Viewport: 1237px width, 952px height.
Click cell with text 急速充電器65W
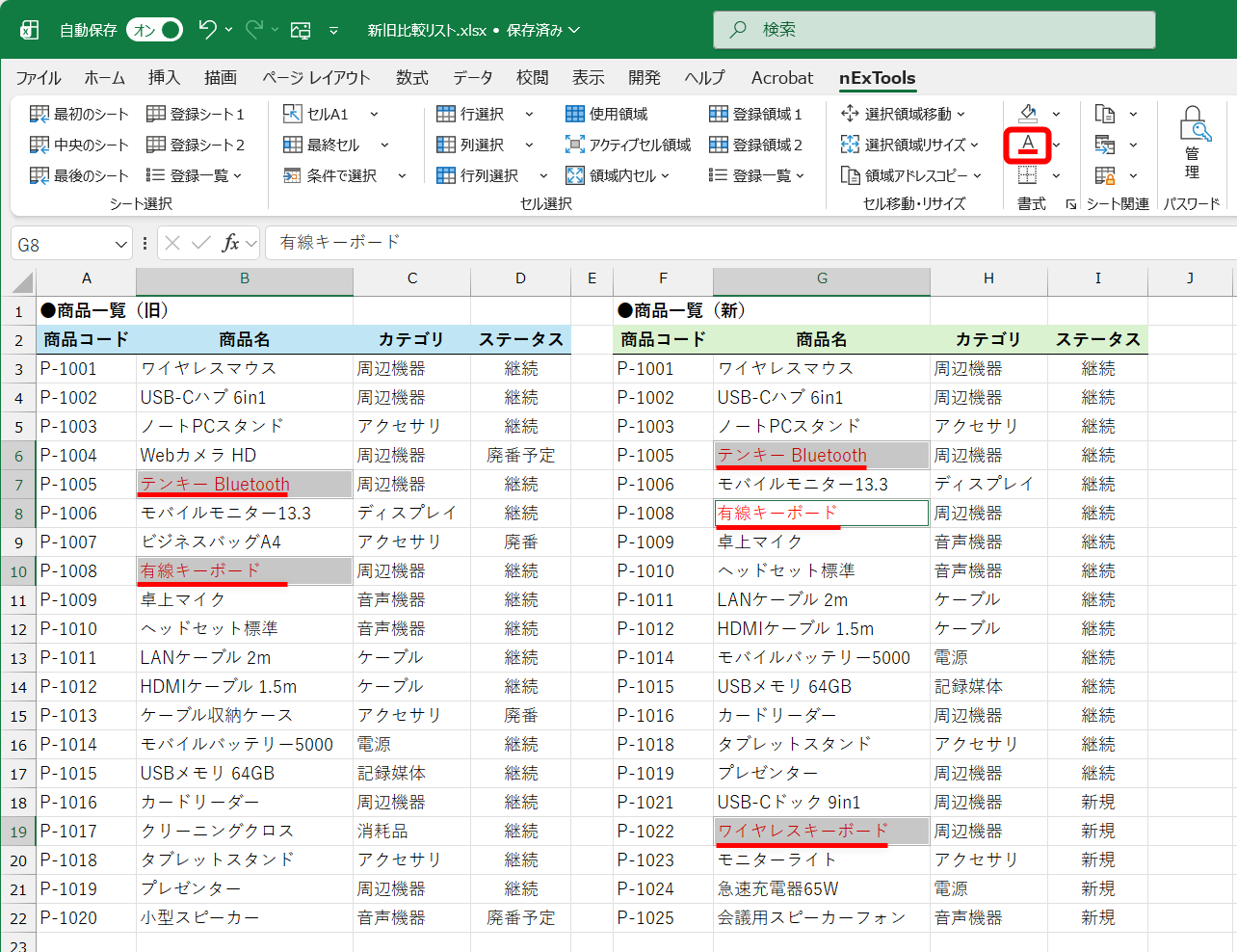(822, 888)
